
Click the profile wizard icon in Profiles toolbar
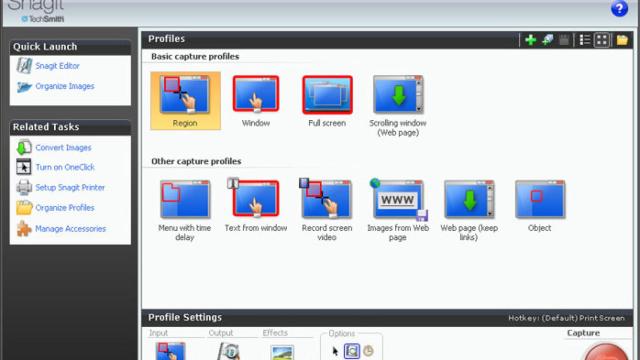point(547,40)
